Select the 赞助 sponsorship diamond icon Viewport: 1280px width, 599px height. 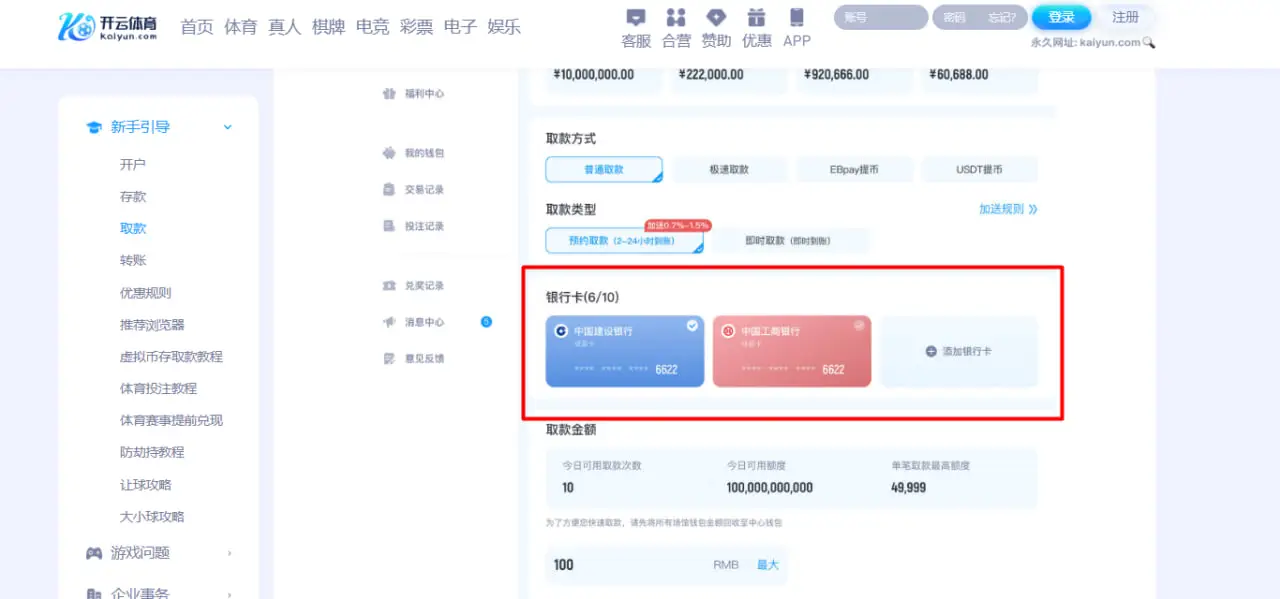click(x=716, y=25)
